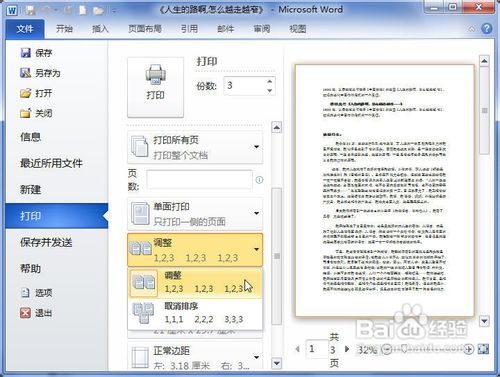Click the document page preview thumbnail
Viewport: 500px width, 377px height.
(x=385, y=190)
